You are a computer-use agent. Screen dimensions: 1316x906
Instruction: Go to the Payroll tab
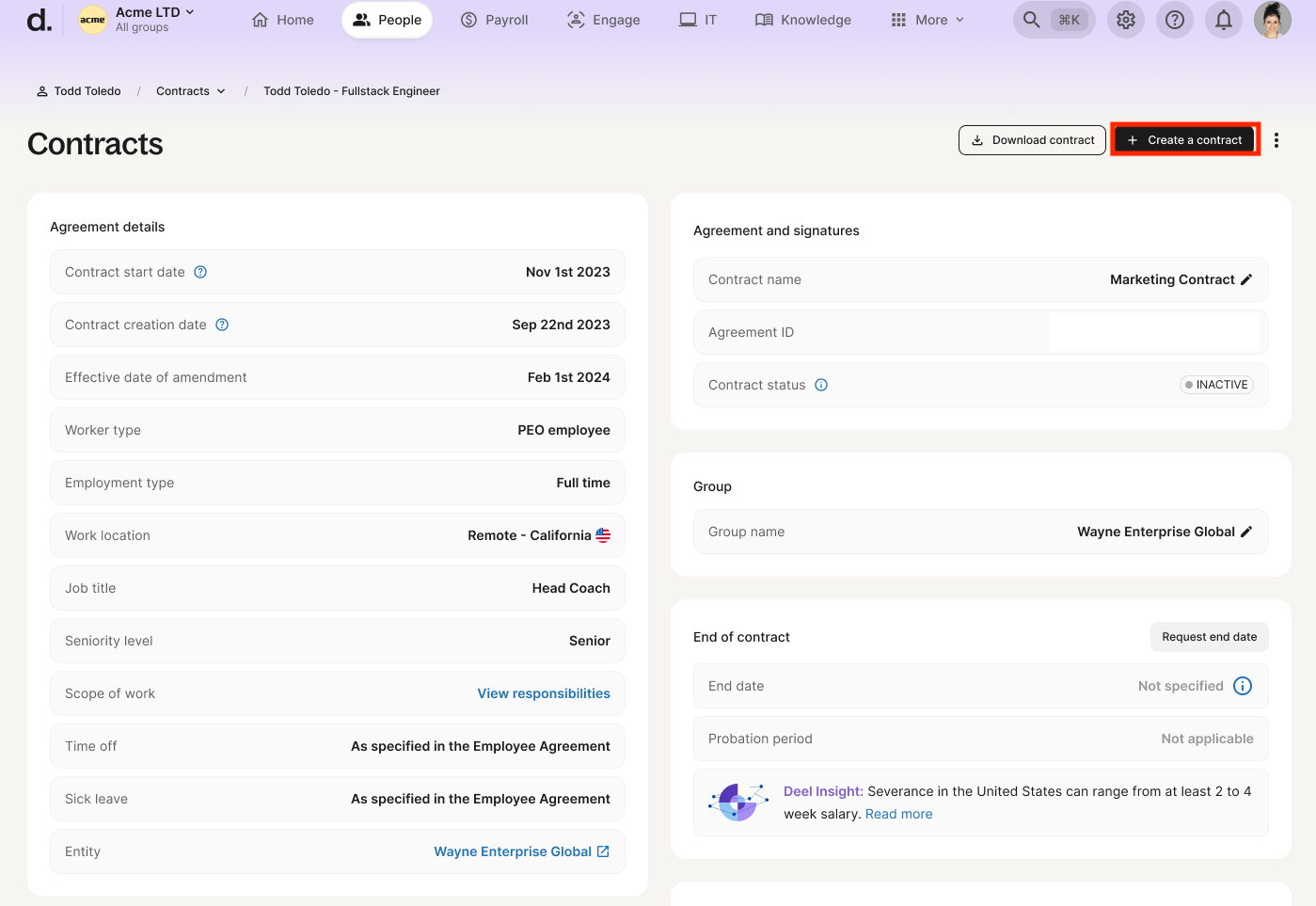pyautogui.click(x=494, y=20)
